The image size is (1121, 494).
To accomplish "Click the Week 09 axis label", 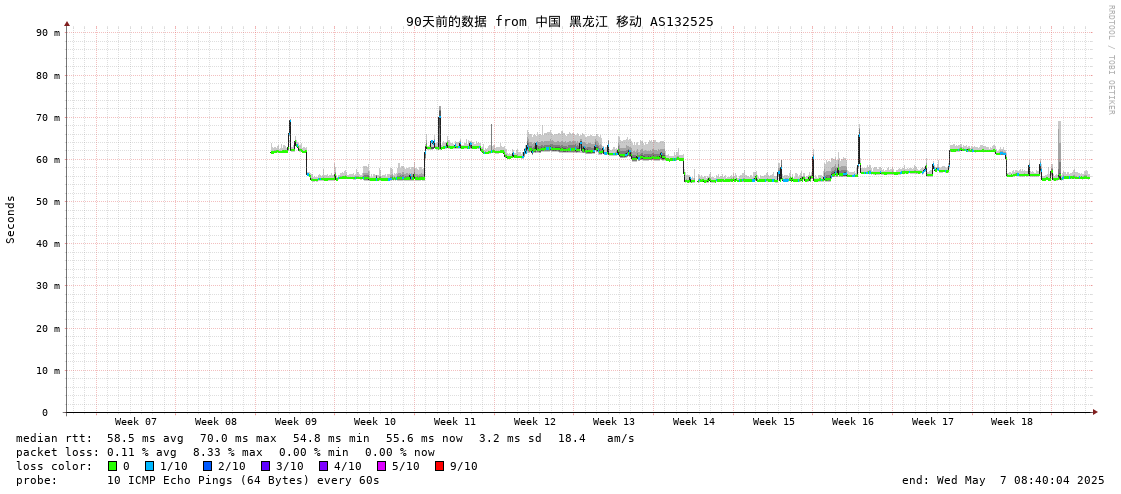I will [x=296, y=422].
